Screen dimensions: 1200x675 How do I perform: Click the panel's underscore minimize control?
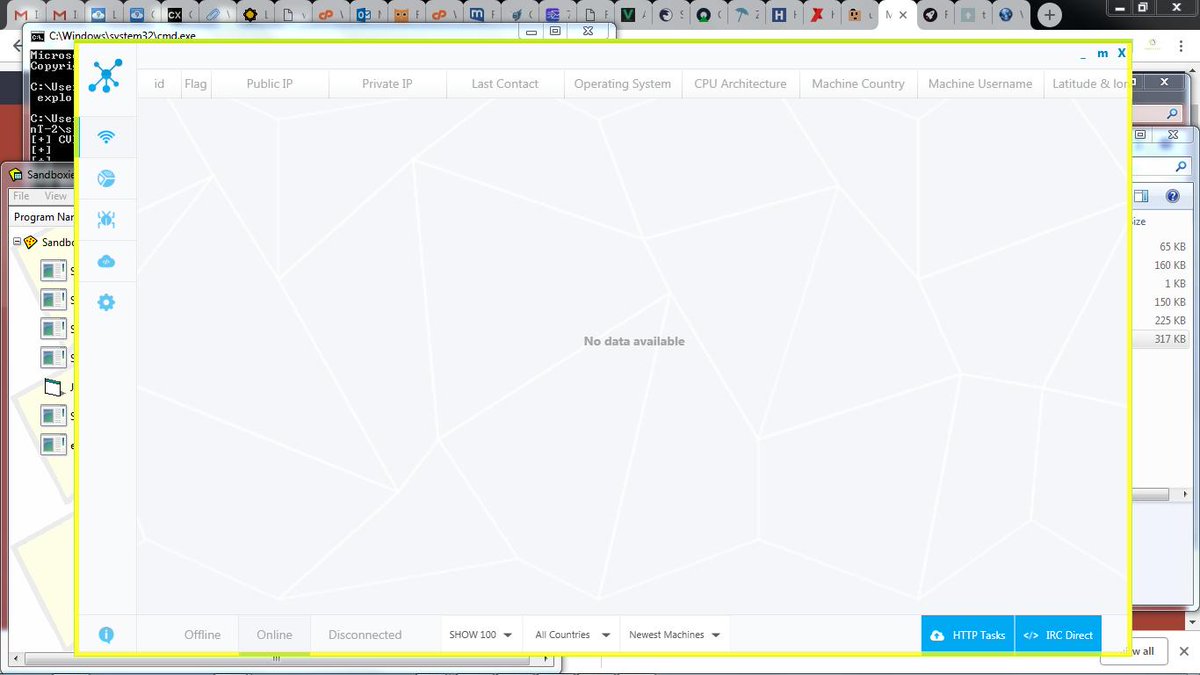1083,55
